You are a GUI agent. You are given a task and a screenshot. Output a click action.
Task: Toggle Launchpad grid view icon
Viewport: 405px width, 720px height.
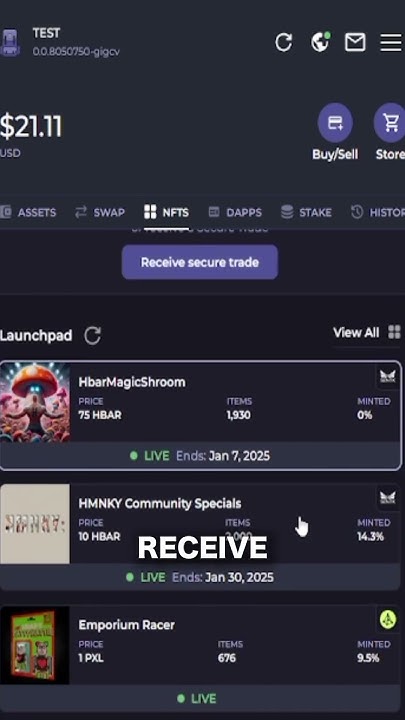click(394, 332)
